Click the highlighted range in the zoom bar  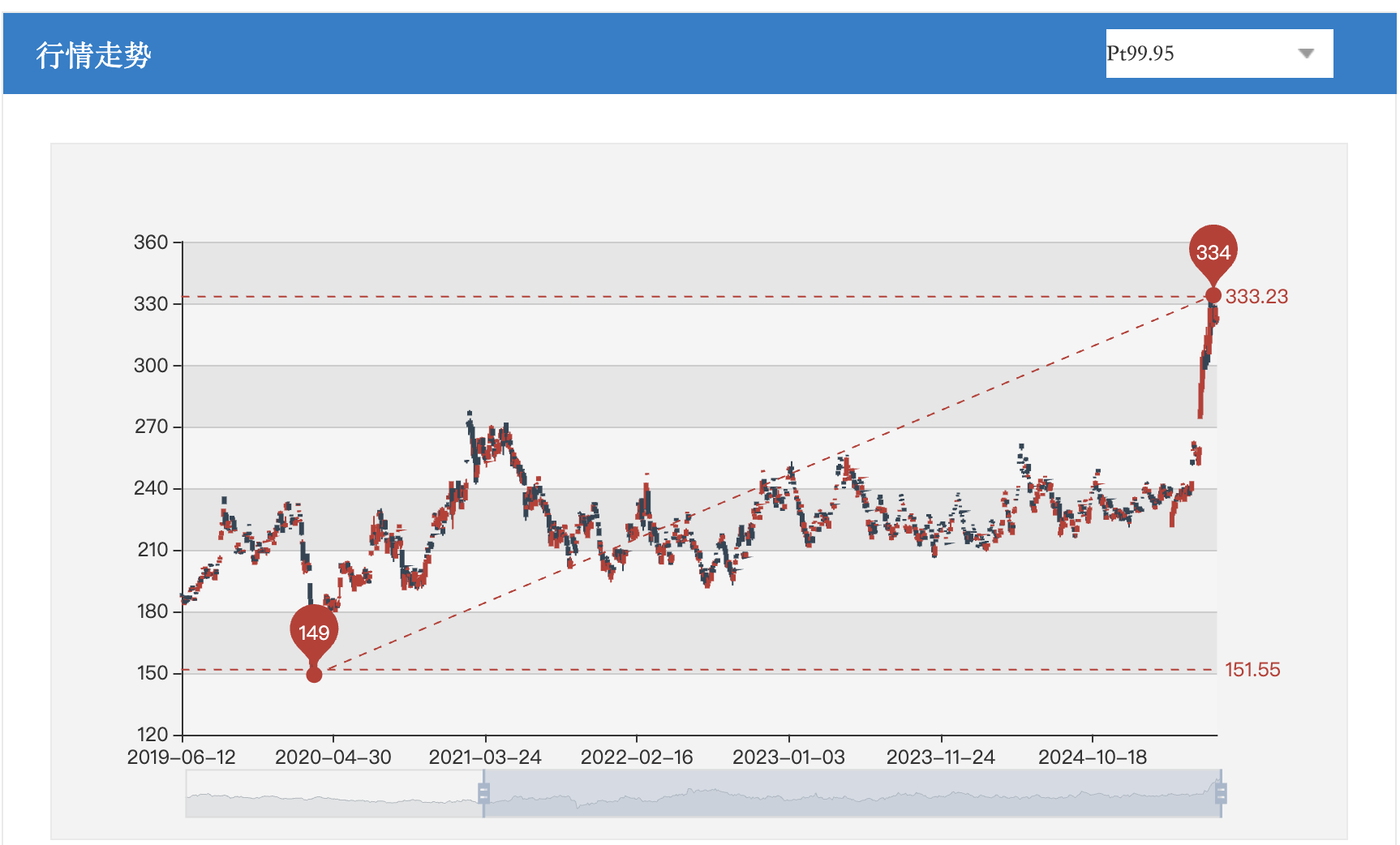coord(852,793)
